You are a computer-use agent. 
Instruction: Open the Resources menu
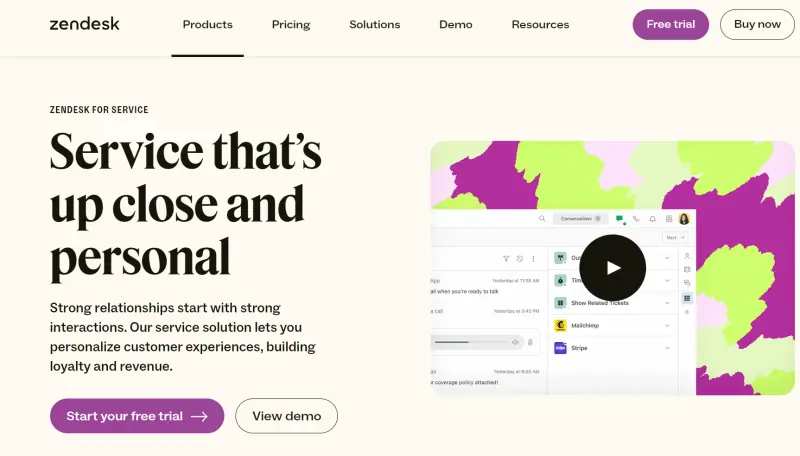pyautogui.click(x=540, y=24)
